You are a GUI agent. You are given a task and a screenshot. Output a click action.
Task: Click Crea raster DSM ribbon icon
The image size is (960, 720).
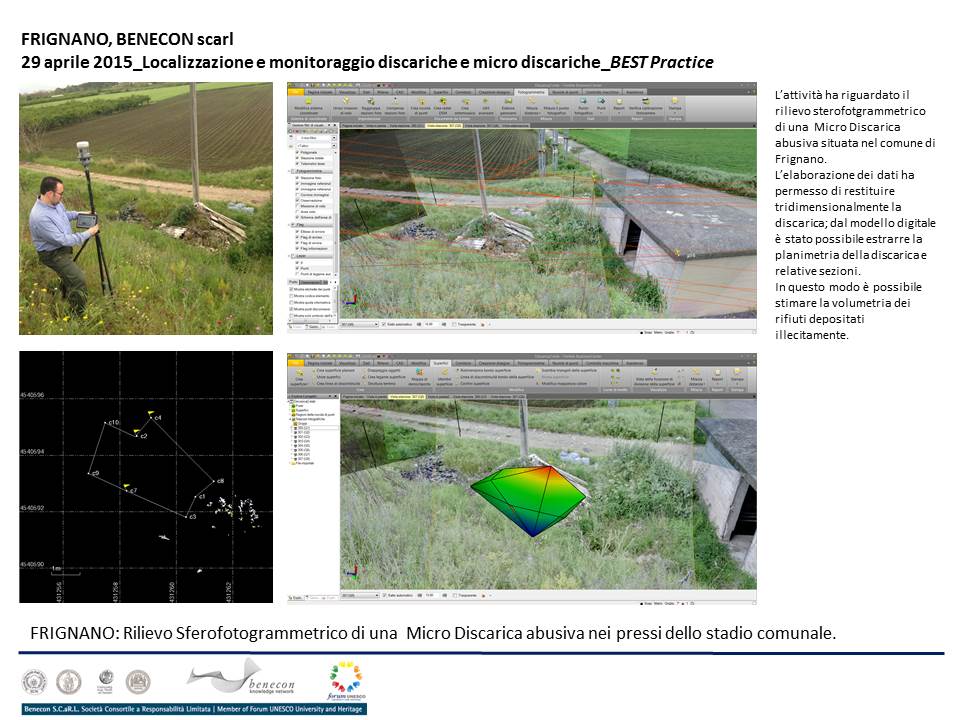(x=442, y=105)
